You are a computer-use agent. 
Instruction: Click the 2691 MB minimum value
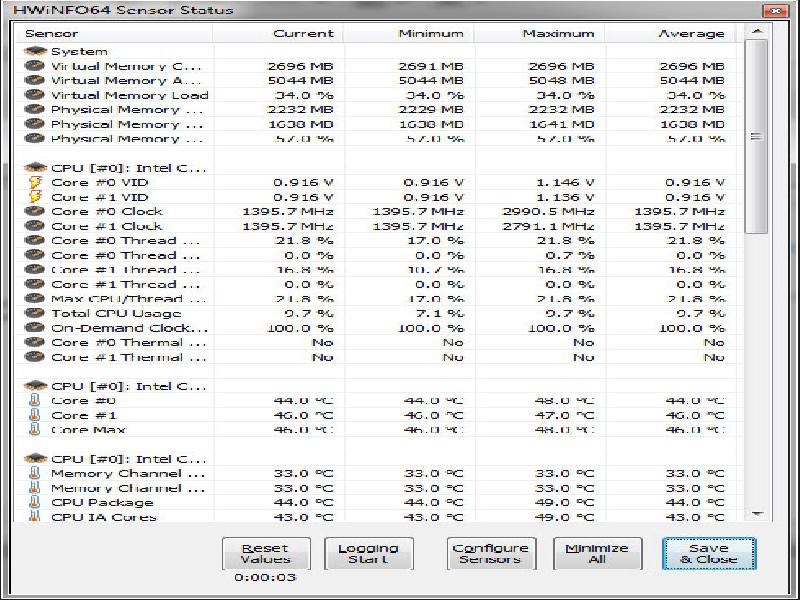click(431, 66)
